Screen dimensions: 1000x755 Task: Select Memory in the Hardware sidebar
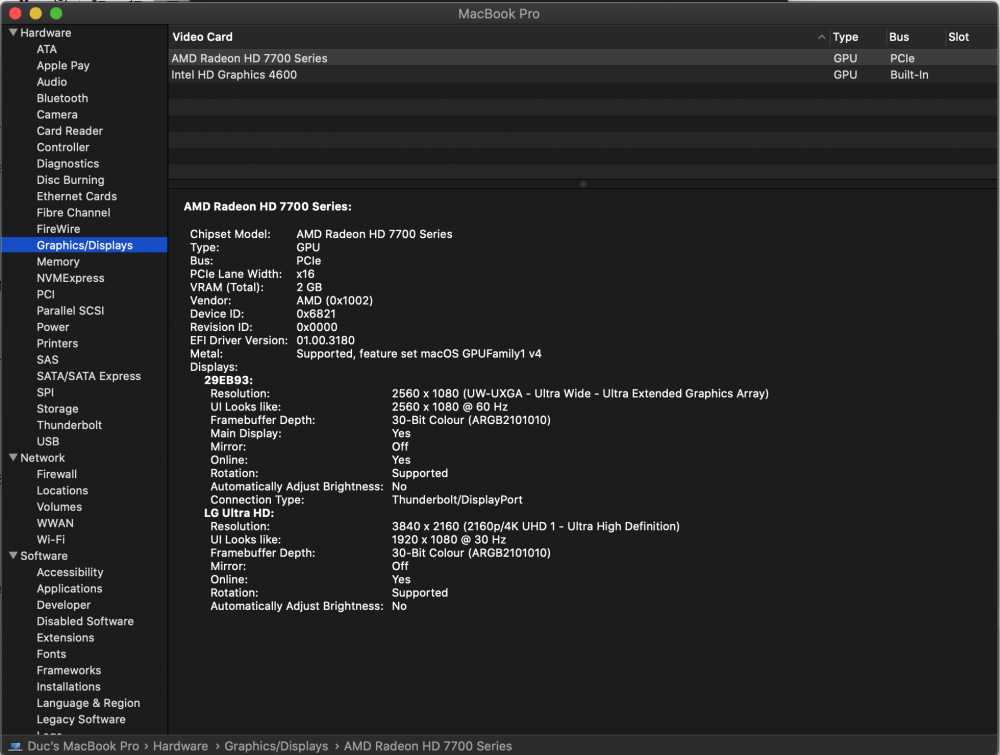pyautogui.click(x=58, y=261)
